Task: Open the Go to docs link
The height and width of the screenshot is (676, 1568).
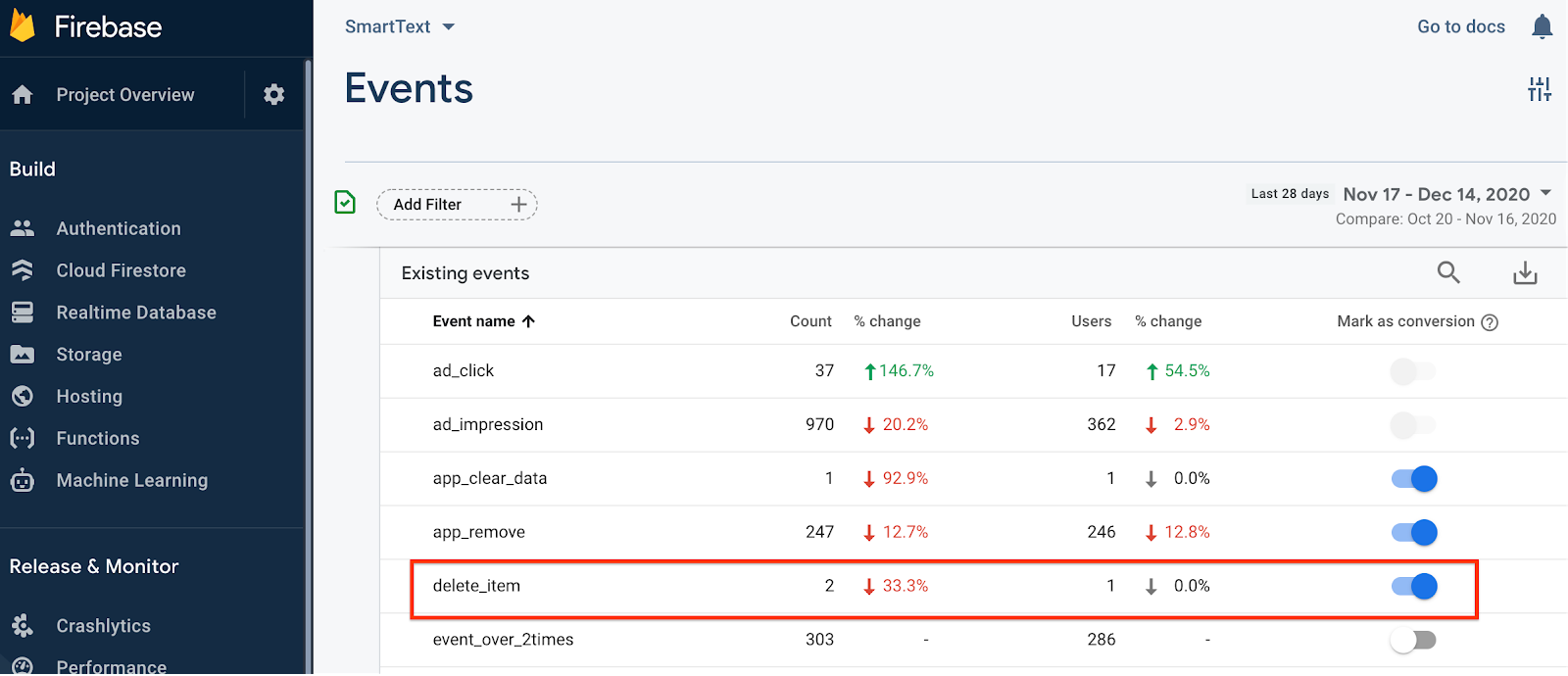Action: (x=1460, y=26)
